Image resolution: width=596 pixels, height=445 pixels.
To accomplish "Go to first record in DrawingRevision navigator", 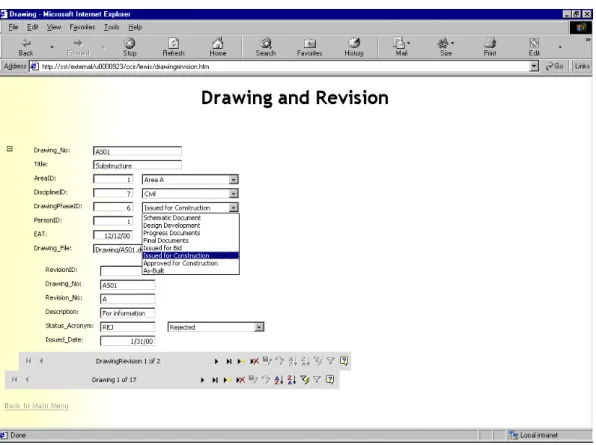I will tap(29, 361).
